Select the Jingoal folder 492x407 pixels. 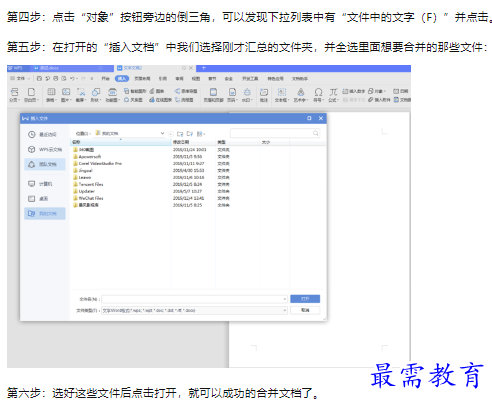[83, 170]
